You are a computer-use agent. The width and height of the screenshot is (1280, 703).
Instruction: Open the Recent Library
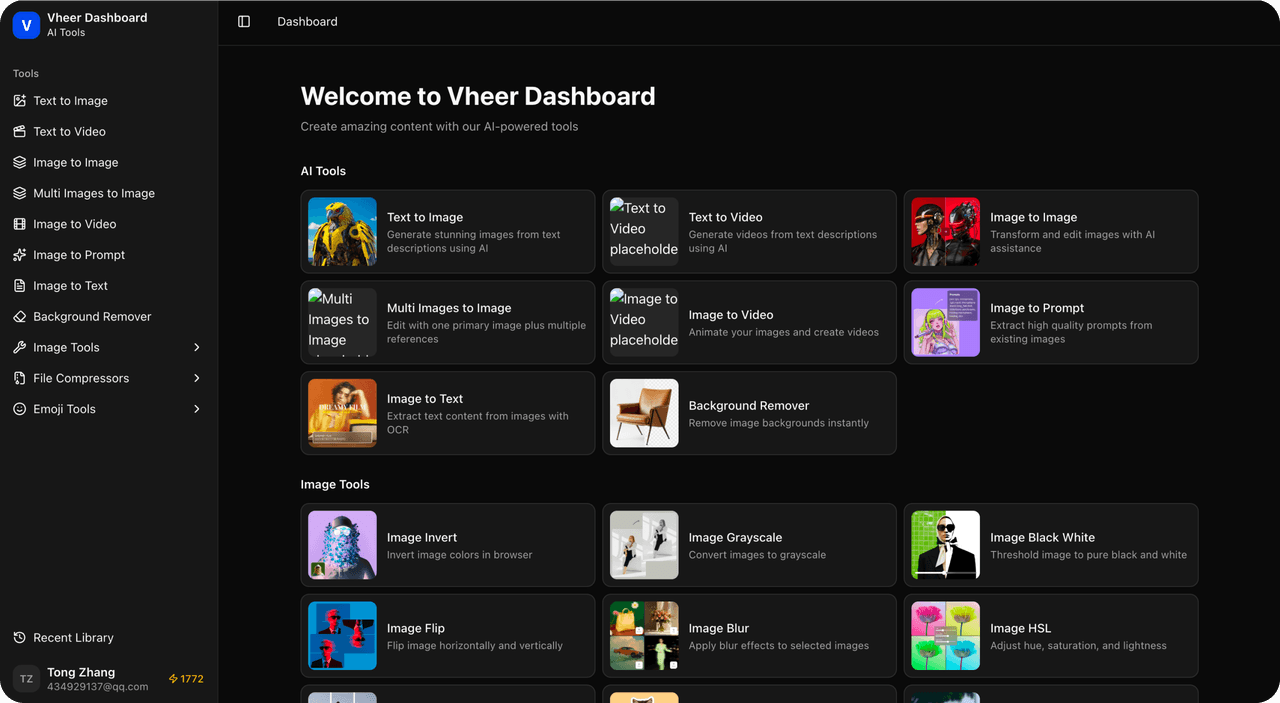(x=72, y=637)
